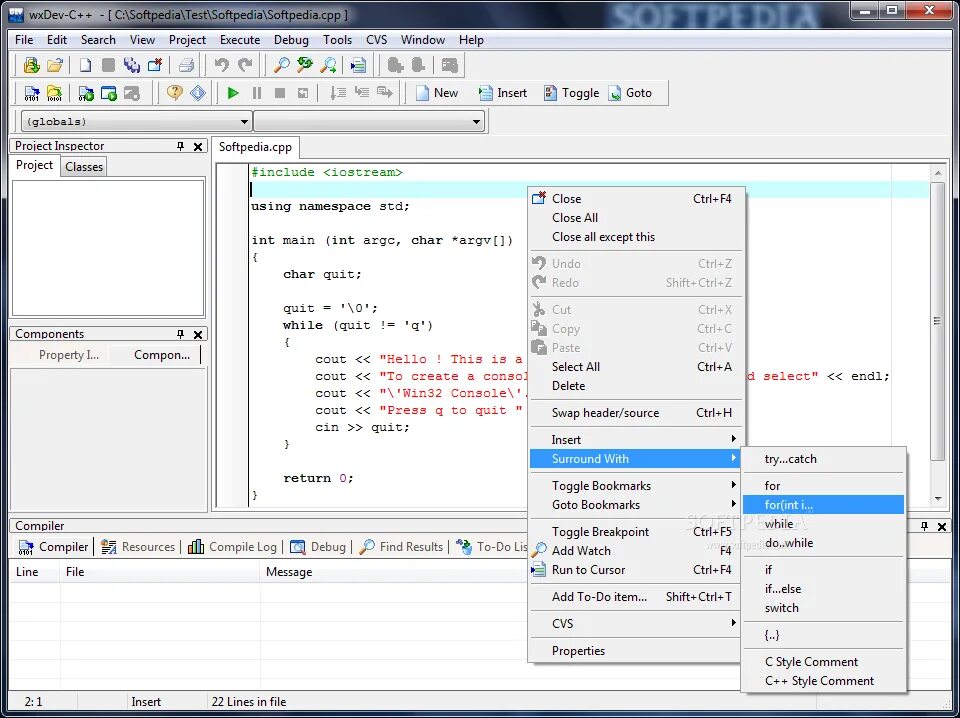Open the Compile Log tab

pos(233,547)
